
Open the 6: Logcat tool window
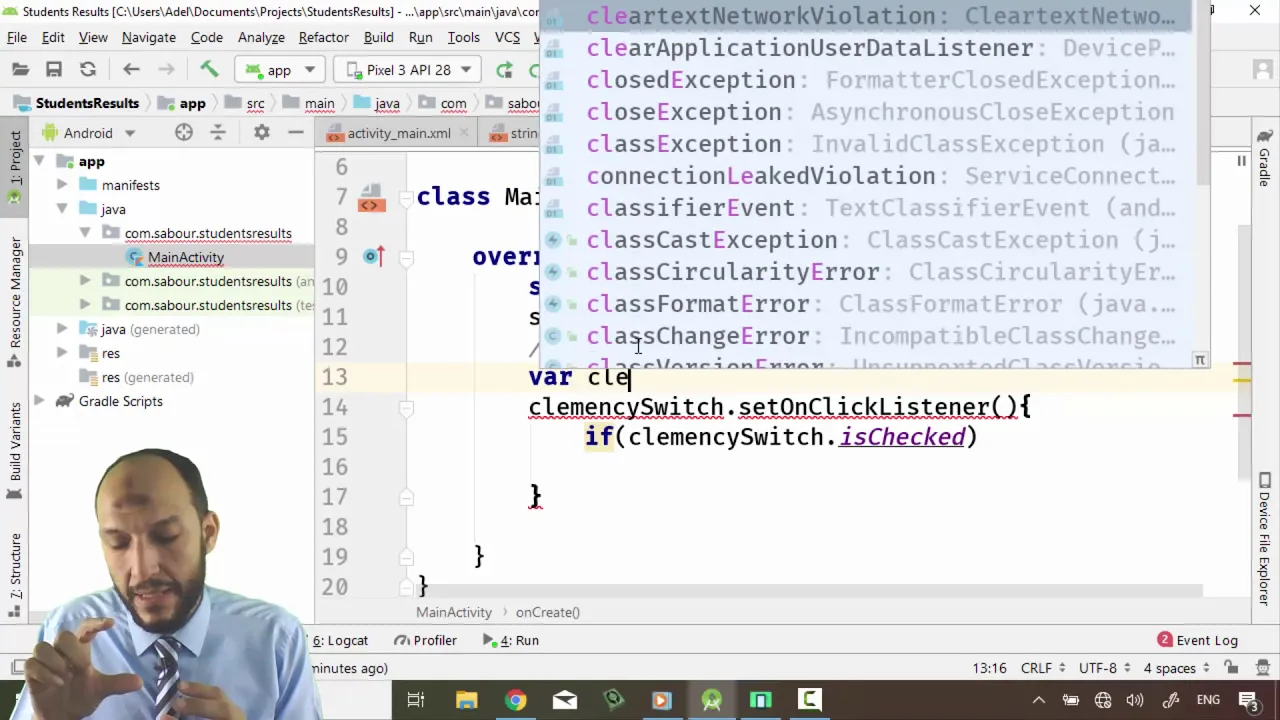[x=340, y=640]
